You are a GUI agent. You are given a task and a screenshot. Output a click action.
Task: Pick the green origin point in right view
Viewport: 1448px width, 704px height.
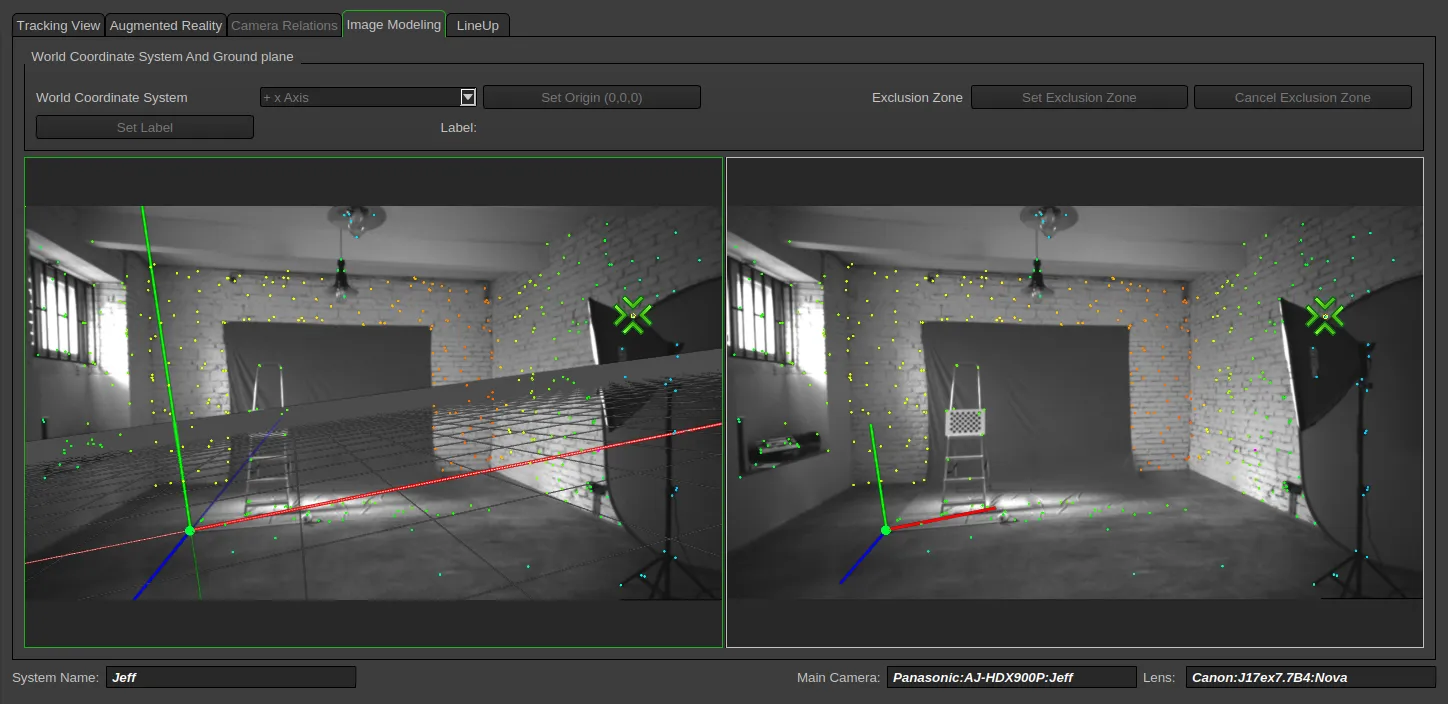point(885,530)
